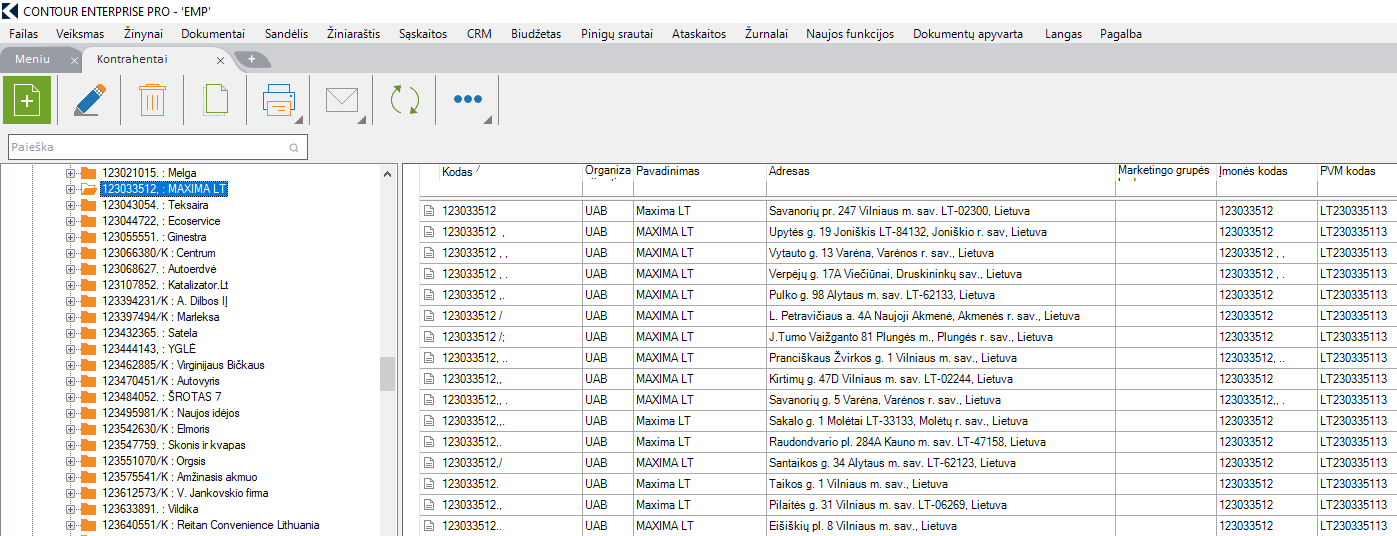Click the copy document icon
The width and height of the screenshot is (1397, 536).
[215, 101]
